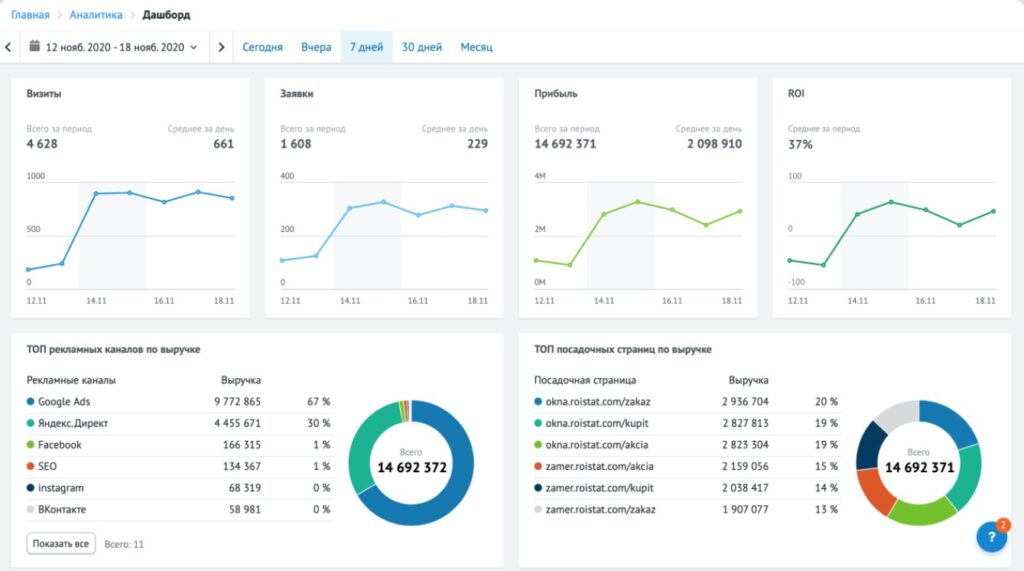1024x571 pixels.
Task: Click the ВКонтакте channel row label
Action: [62, 510]
